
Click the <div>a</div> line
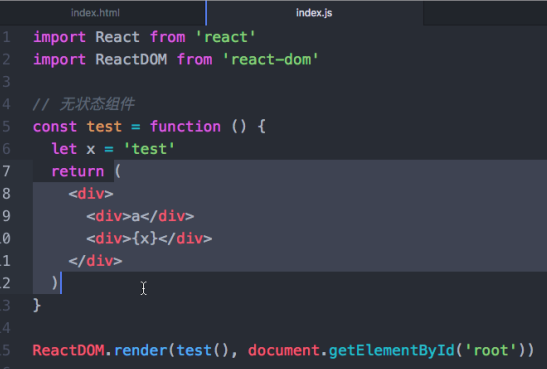[x=140, y=216]
